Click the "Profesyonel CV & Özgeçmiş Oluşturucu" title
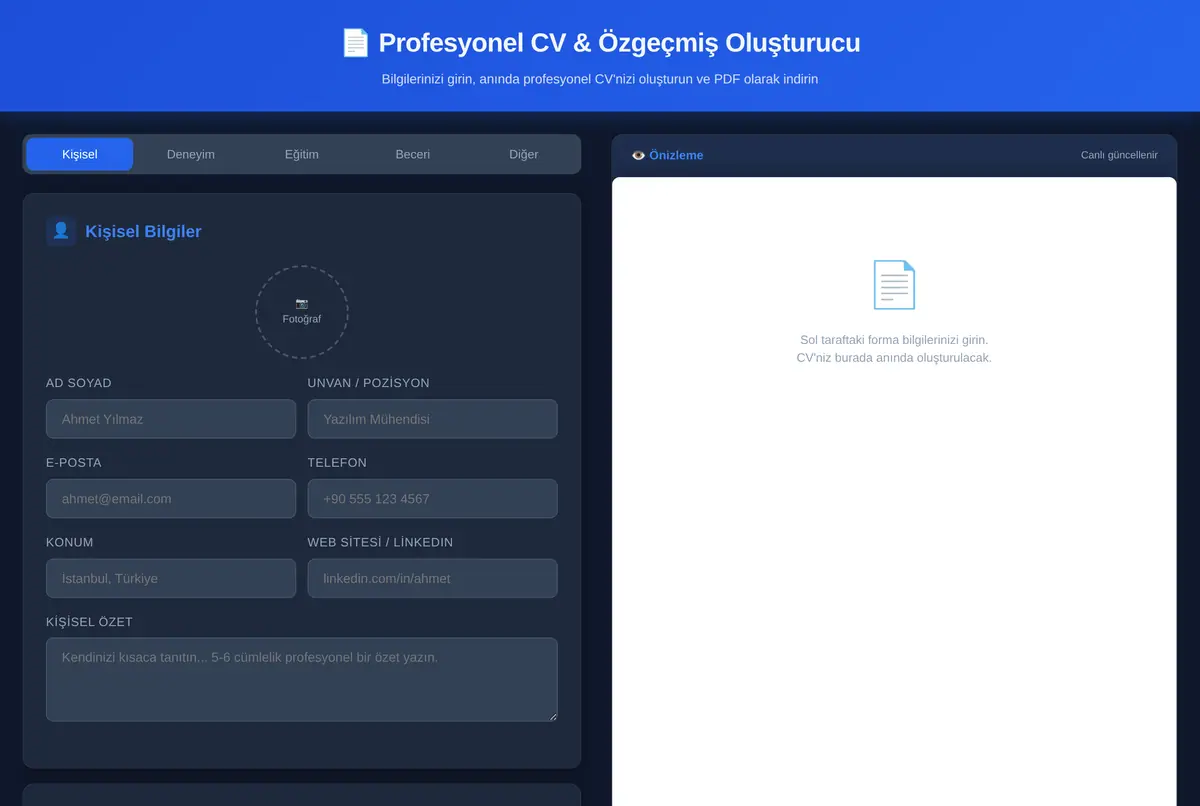Screen dimensions: 1200x806 pos(619,43)
